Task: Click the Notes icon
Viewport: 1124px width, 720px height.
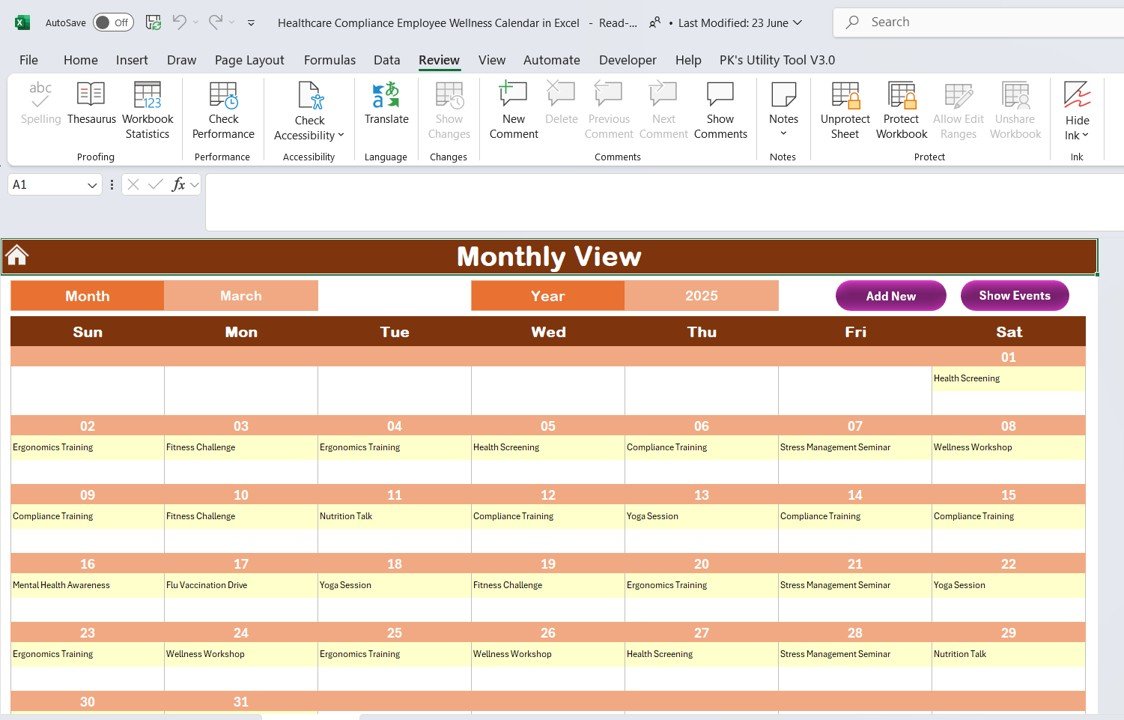Action: click(x=784, y=94)
